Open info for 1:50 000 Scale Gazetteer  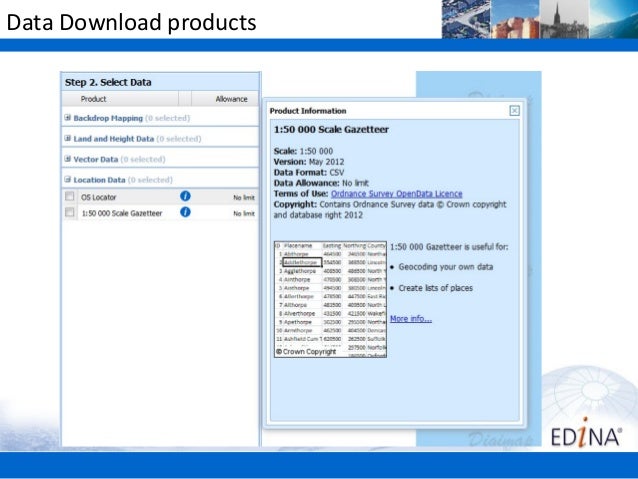coord(185,212)
